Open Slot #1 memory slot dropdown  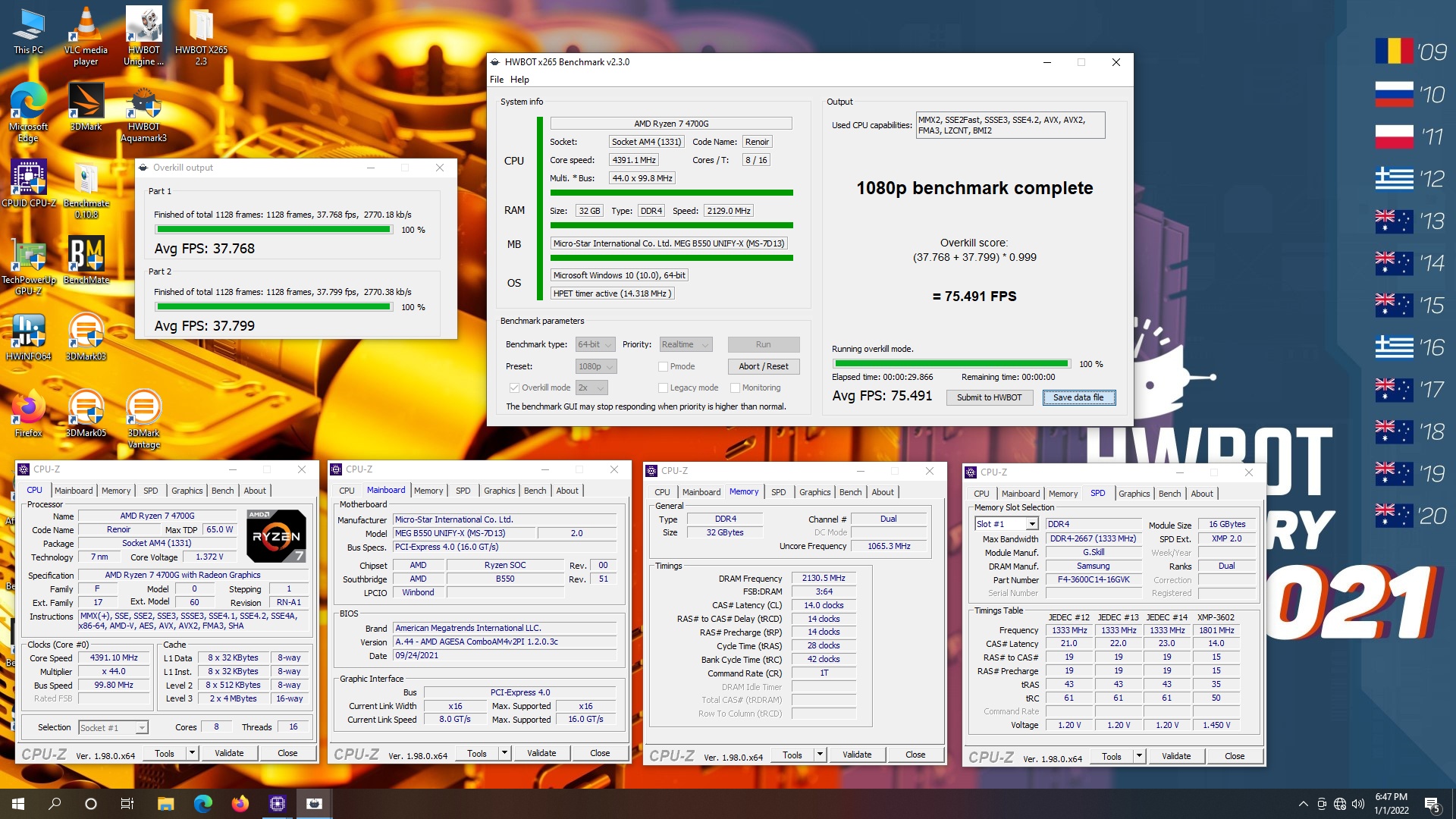coord(1006,524)
